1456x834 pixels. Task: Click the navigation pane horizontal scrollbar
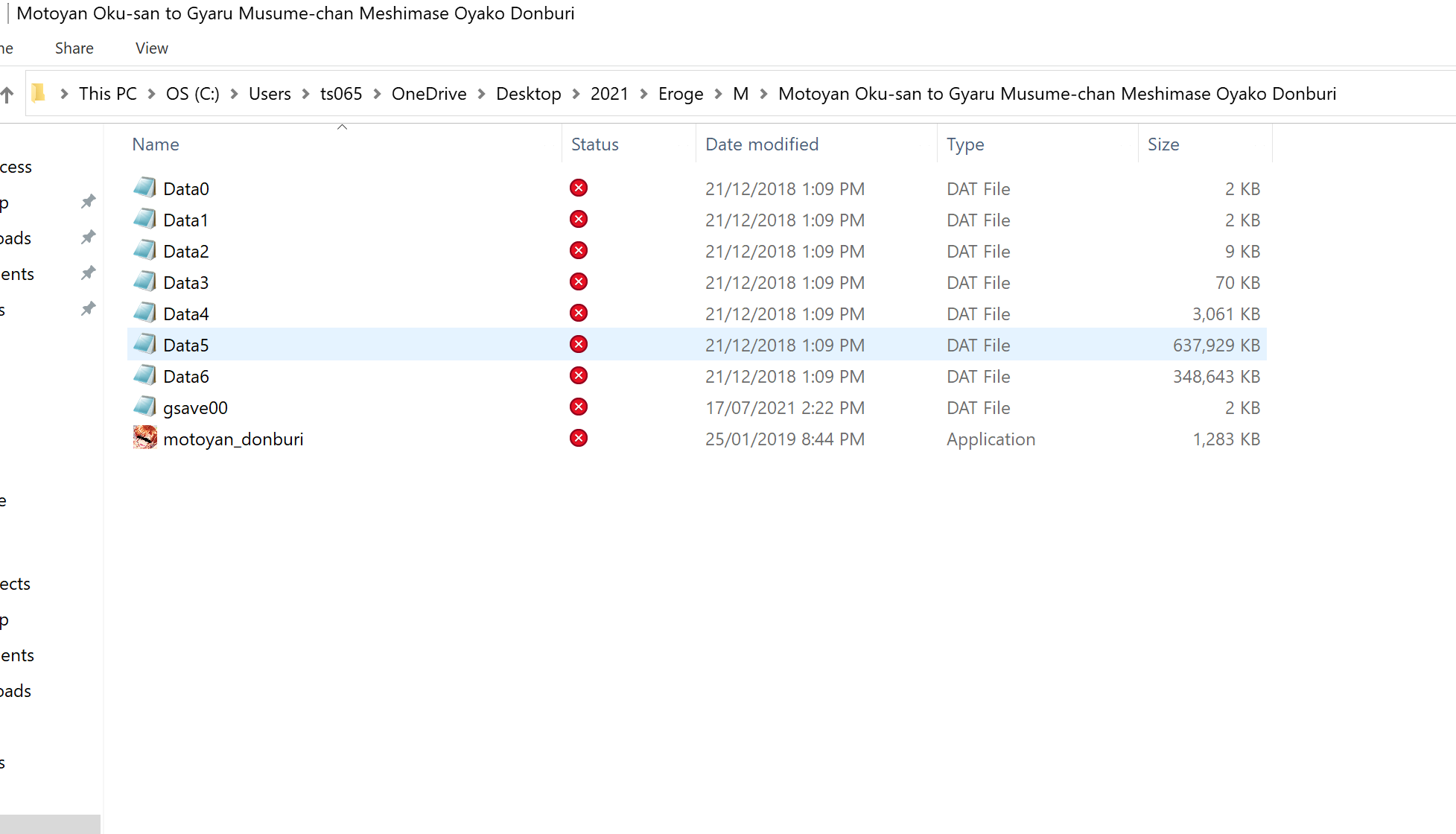click(50, 824)
